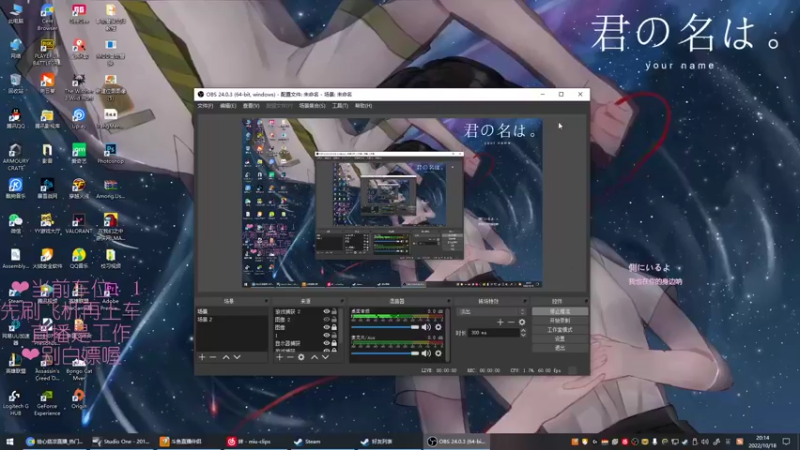Open ARMOURY CRATE desktop shortcut
800x450 pixels.
pyautogui.click(x=15, y=157)
